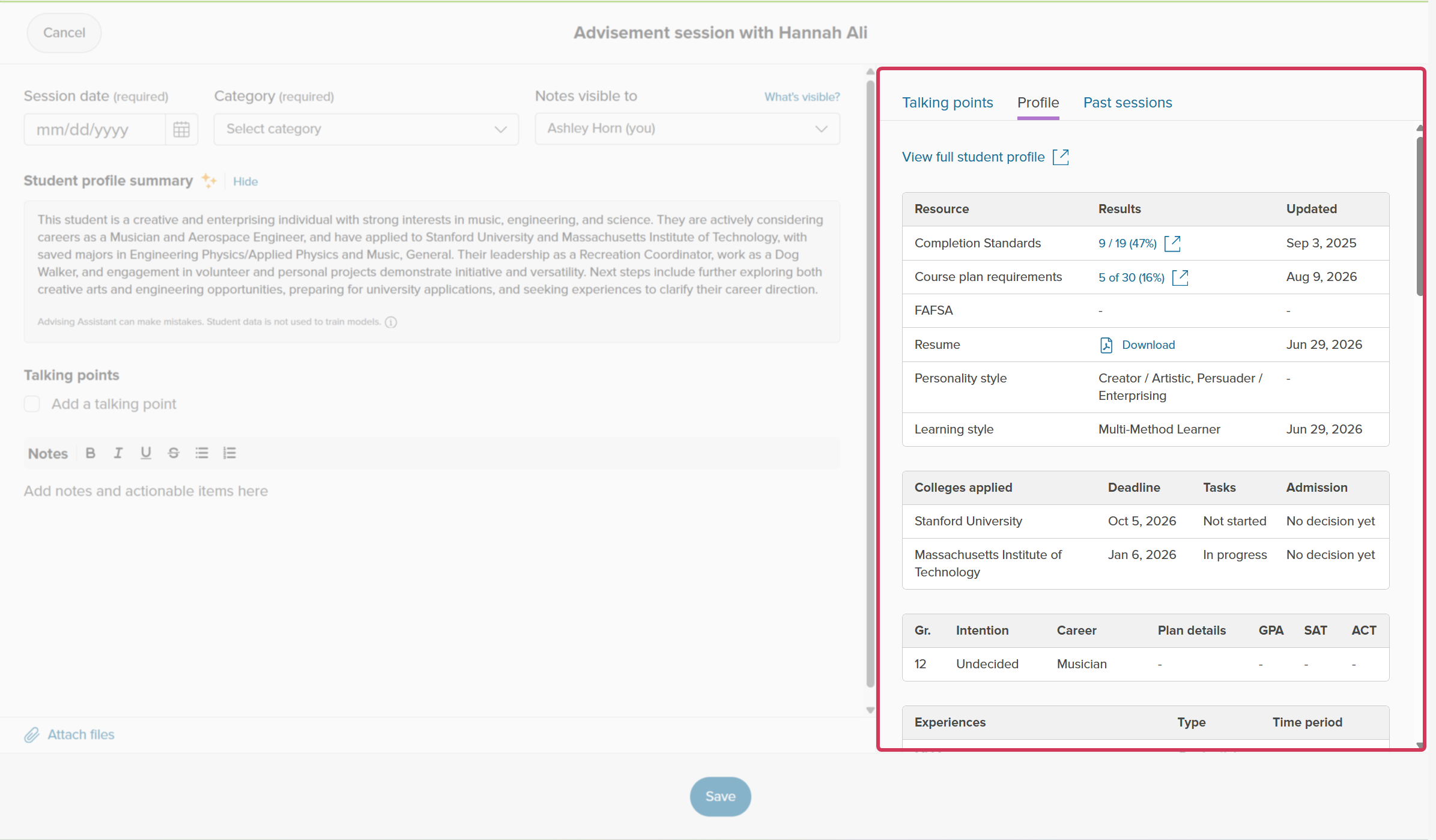Viewport: 1436px width, 840px height.
Task: Click the form scrollbar down arrow
Action: (x=870, y=710)
